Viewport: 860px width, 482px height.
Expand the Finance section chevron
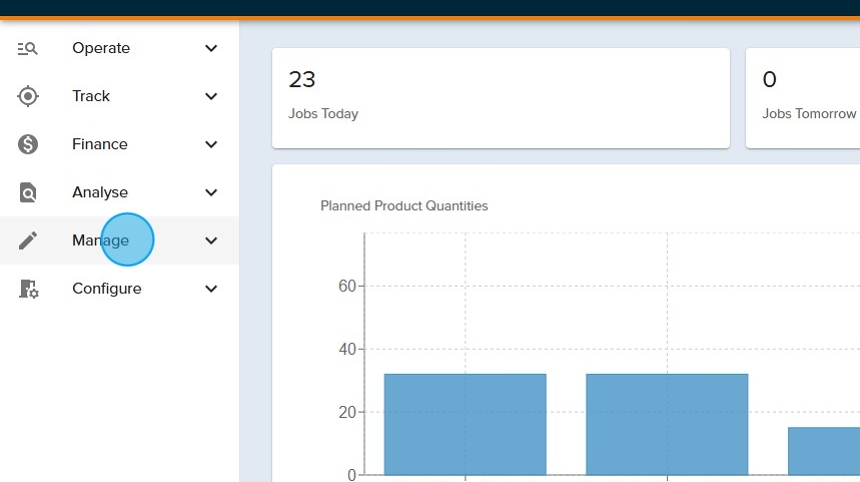[211, 144]
